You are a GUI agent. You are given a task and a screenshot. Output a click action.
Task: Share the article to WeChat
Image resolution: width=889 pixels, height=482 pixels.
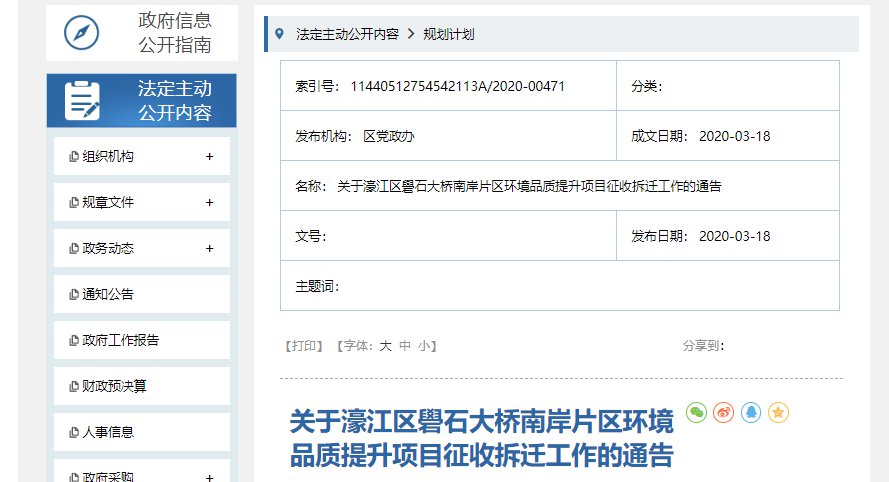click(x=696, y=412)
